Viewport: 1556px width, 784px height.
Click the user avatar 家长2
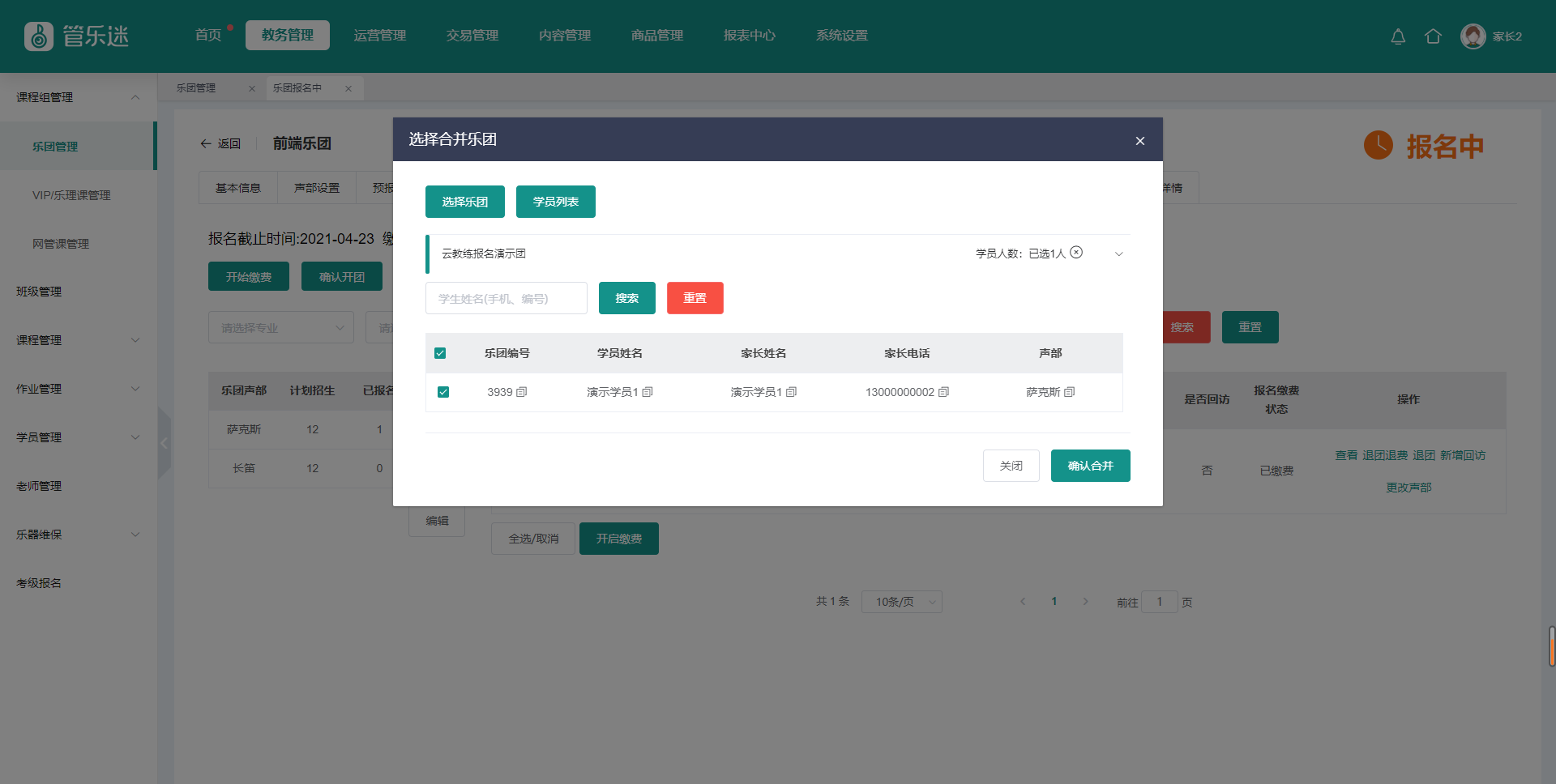point(1473,36)
